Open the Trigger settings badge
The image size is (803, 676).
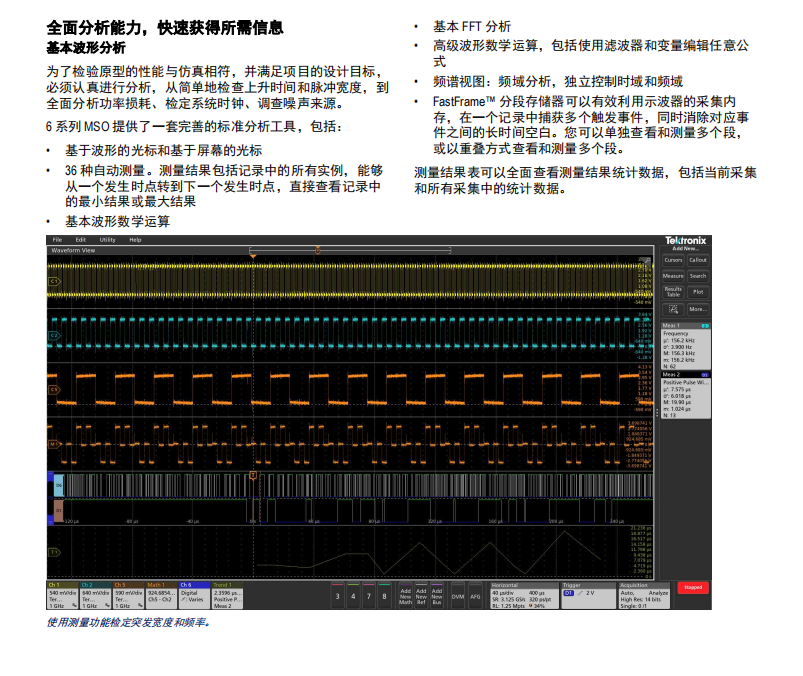point(588,596)
